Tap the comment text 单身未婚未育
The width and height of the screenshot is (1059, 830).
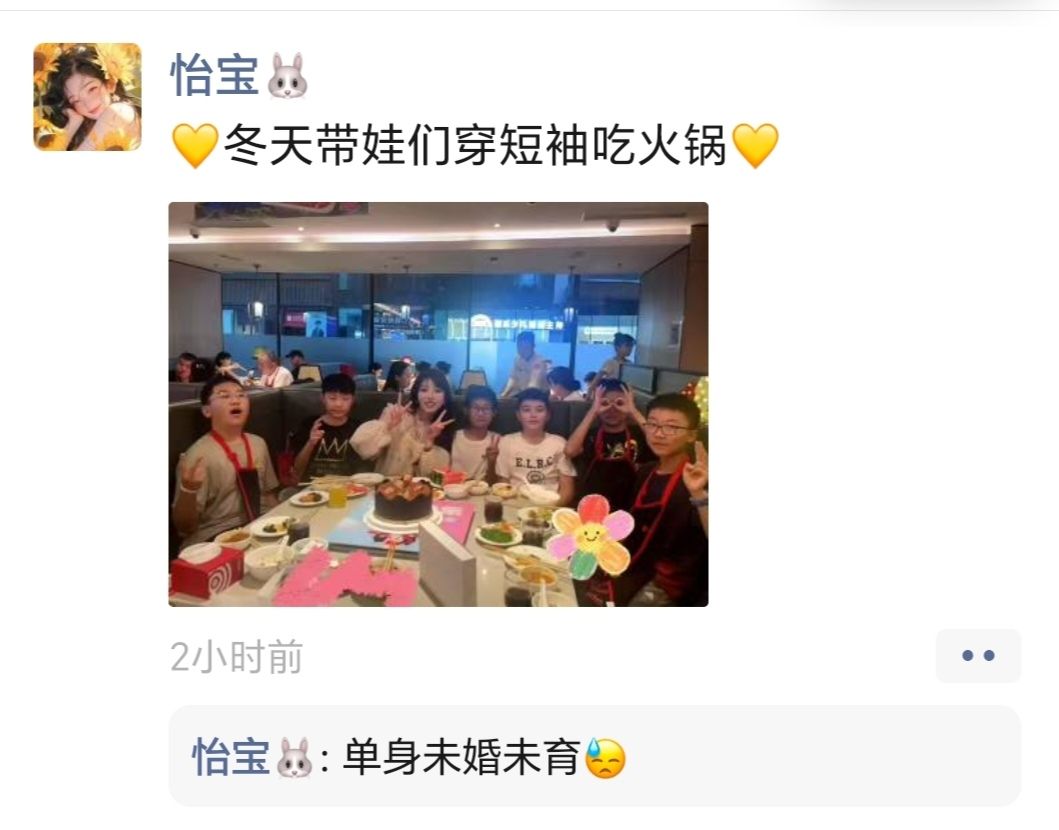pos(462,756)
